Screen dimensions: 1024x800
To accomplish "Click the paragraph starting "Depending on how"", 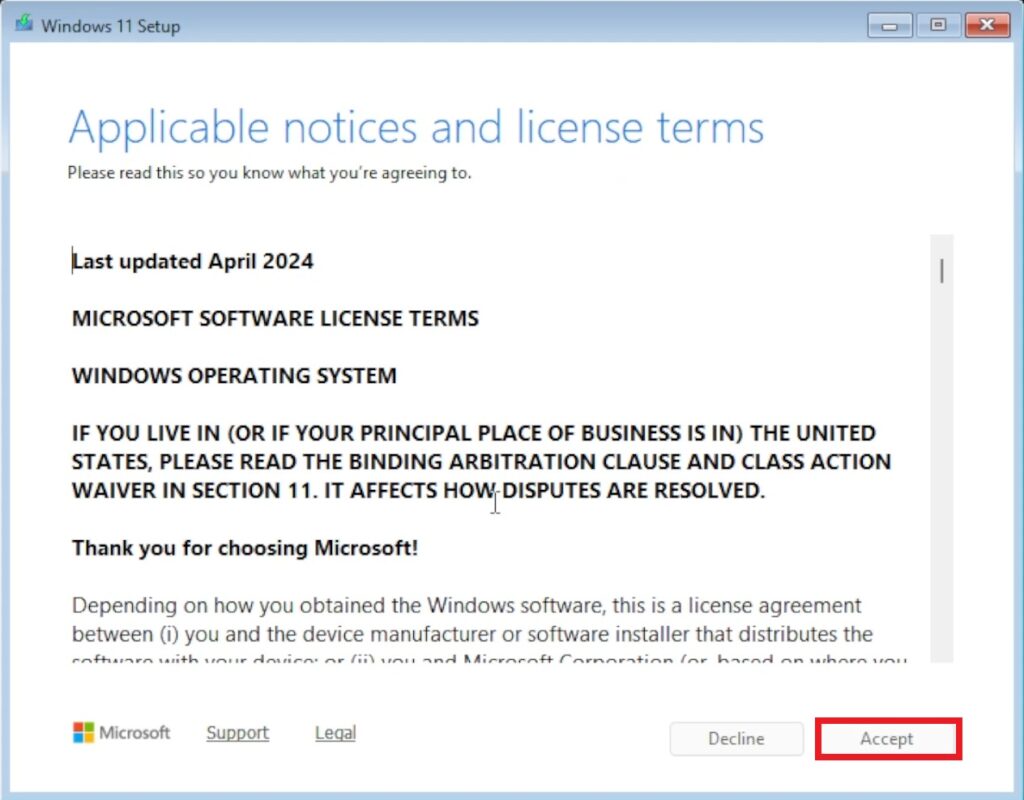I will [x=466, y=620].
